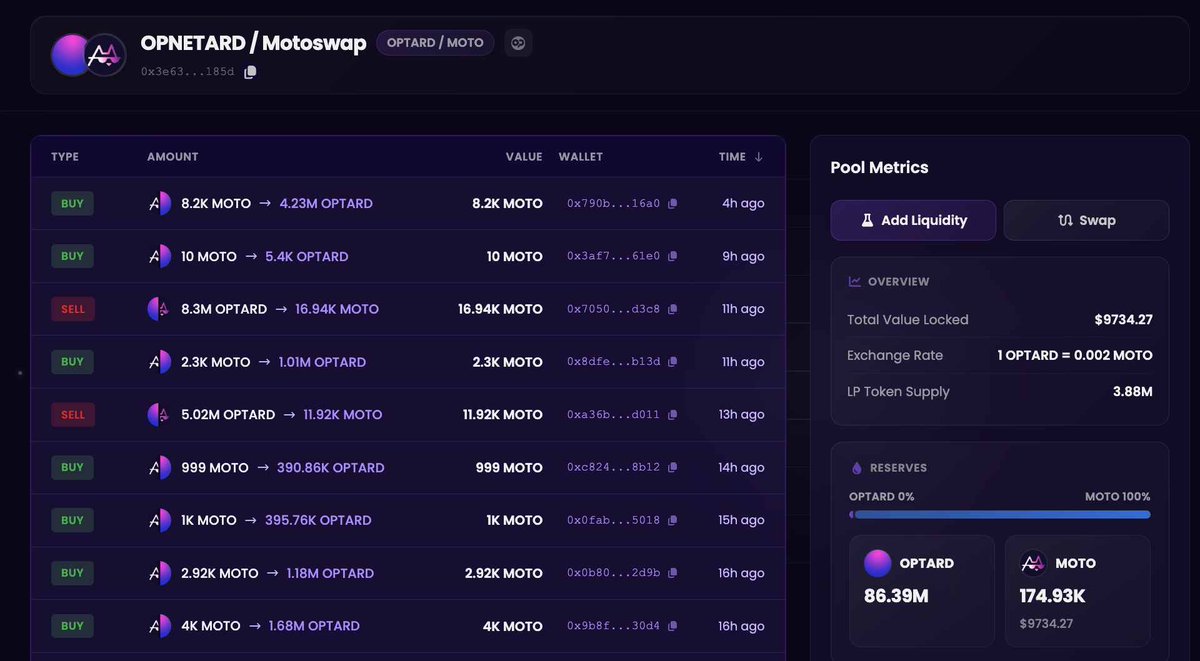Click the 390.86K OPTARD amount text
The image size is (1200, 661).
coord(330,467)
